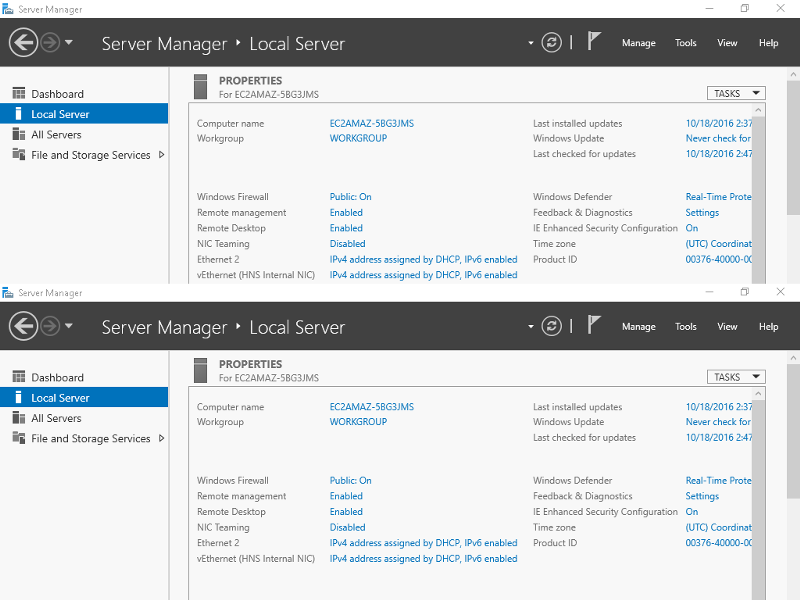Open Help menu in bottom window

click(768, 327)
